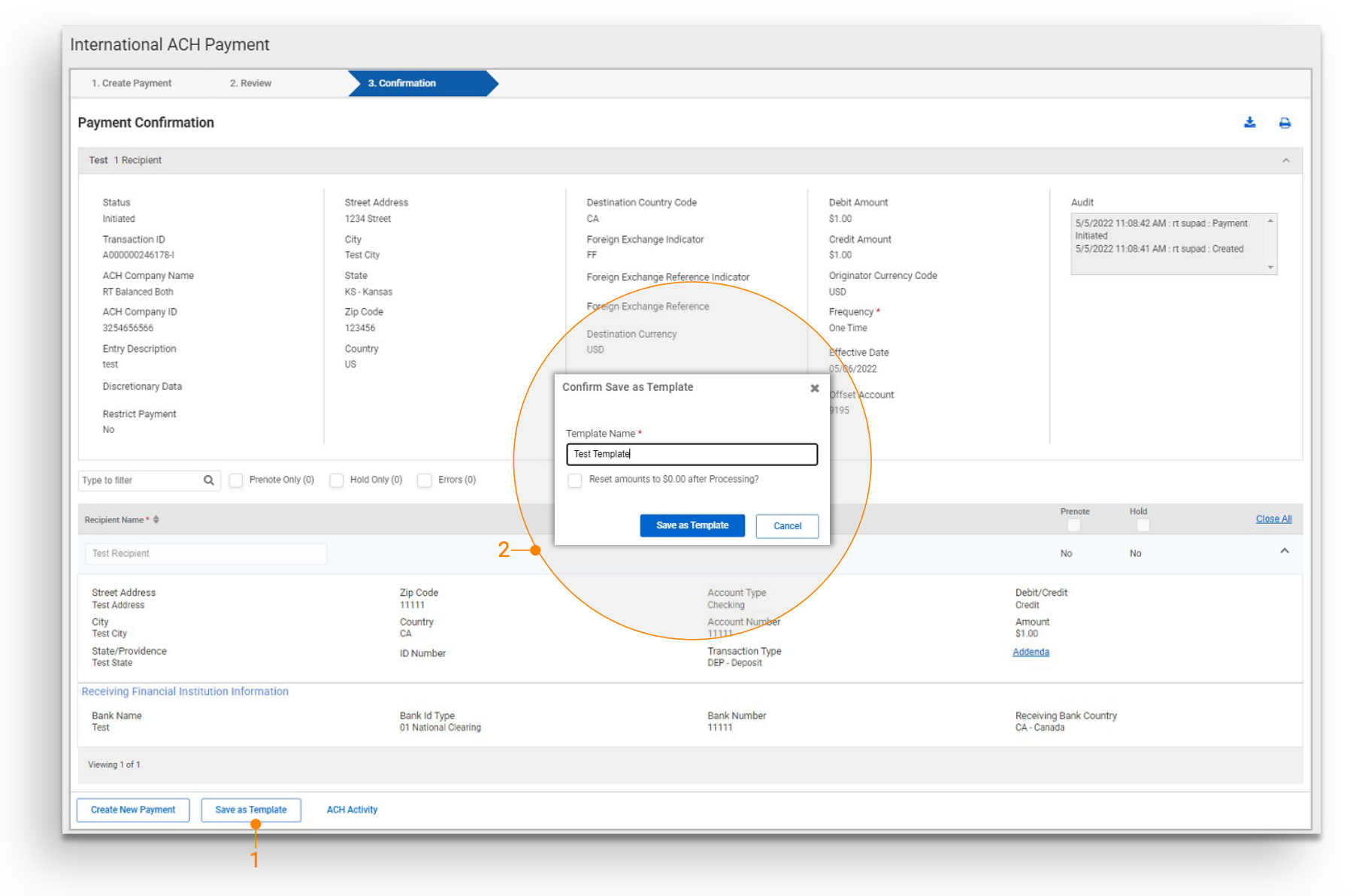Sort by Recipient Name column
This screenshot has height=896, width=1356.
156,519
